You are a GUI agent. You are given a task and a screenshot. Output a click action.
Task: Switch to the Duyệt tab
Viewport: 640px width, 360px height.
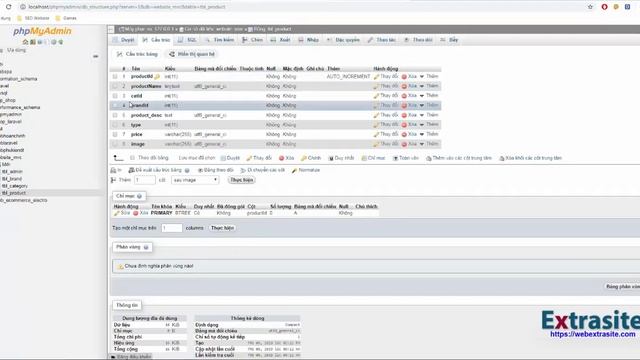click(124, 40)
